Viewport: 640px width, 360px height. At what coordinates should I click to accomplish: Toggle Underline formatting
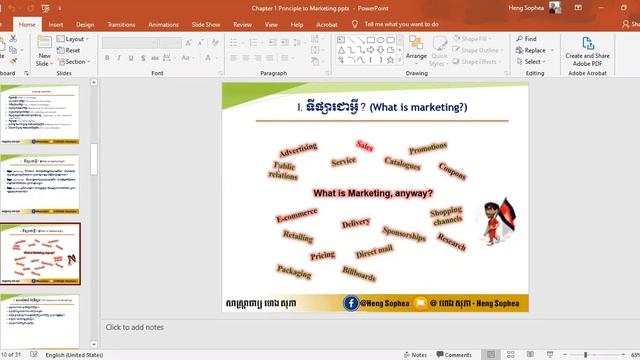tap(131, 58)
